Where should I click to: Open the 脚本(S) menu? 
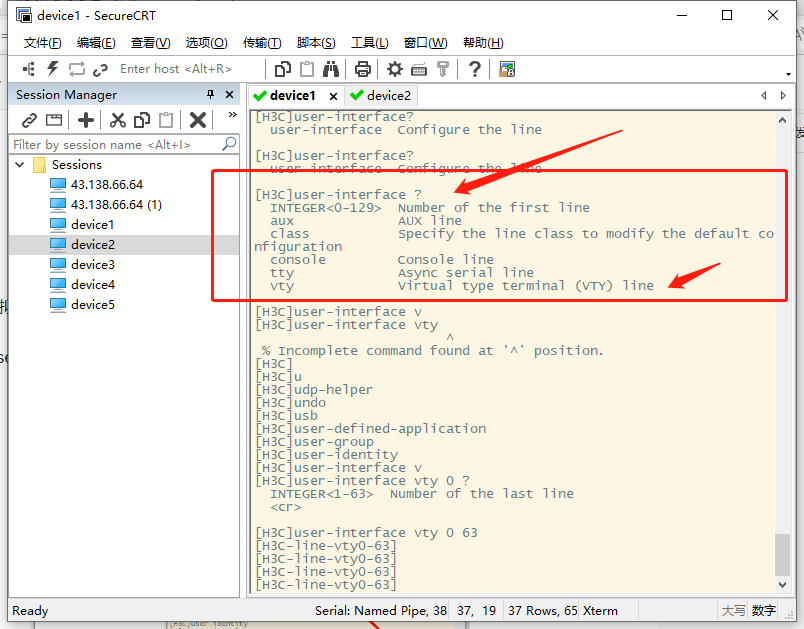[316, 43]
